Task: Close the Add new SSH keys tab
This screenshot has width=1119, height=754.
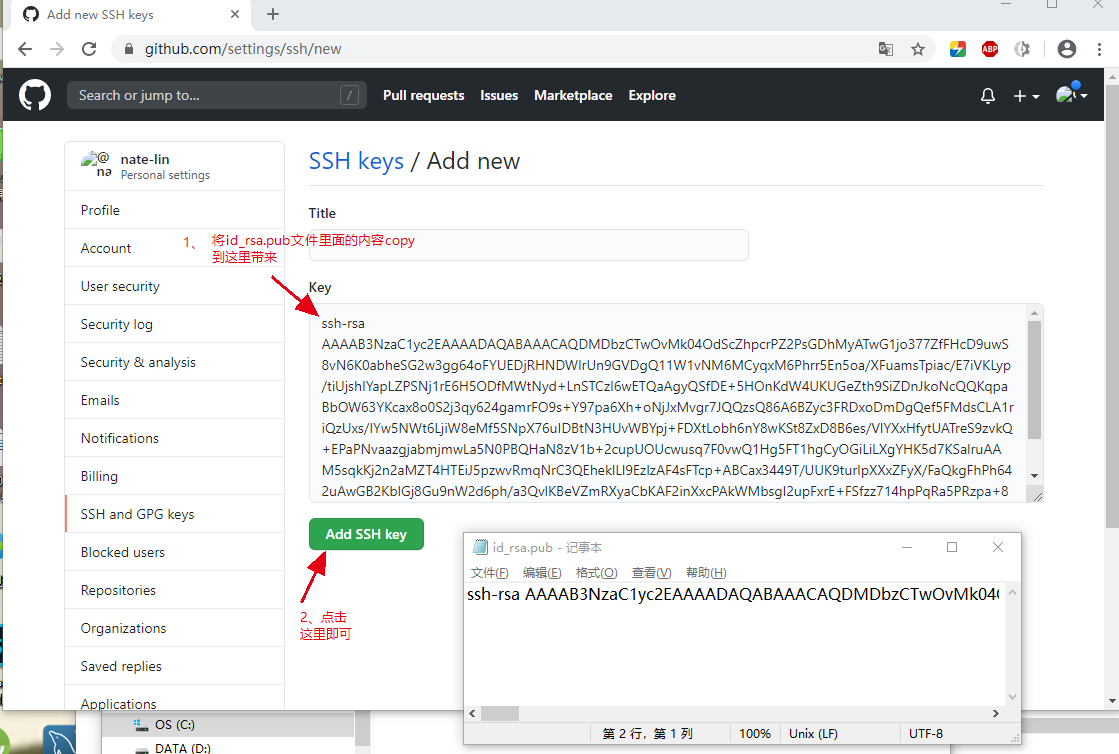Action: 235,14
